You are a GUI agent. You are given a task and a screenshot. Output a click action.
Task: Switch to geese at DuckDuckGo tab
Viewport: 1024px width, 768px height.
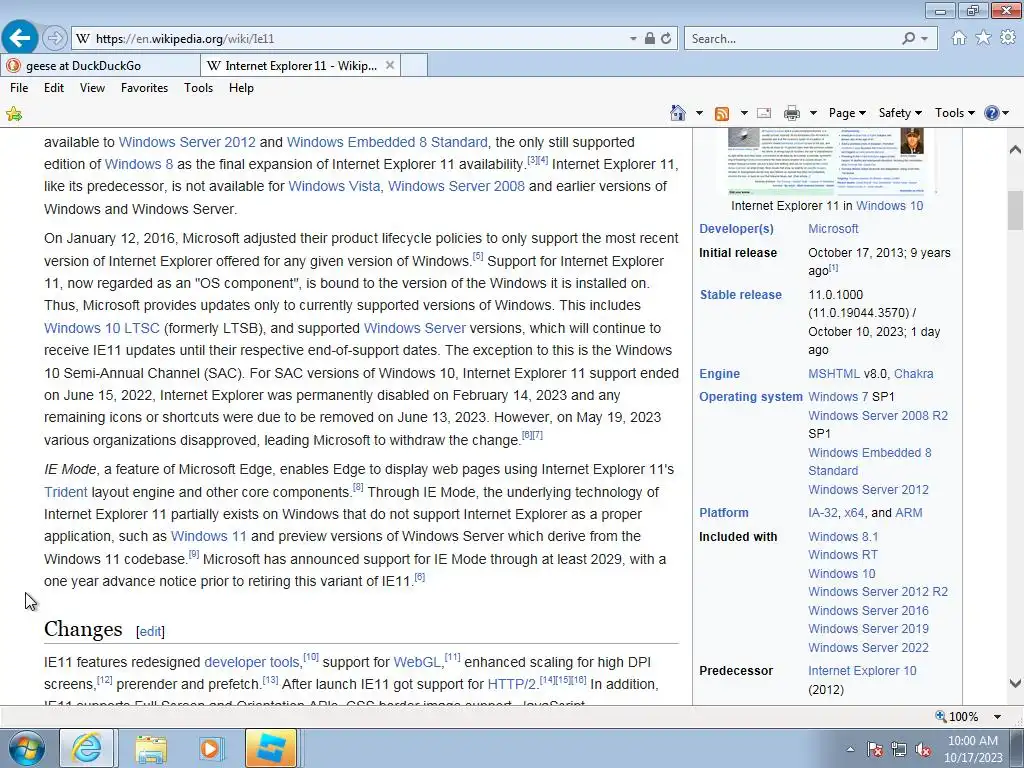tap(101, 65)
